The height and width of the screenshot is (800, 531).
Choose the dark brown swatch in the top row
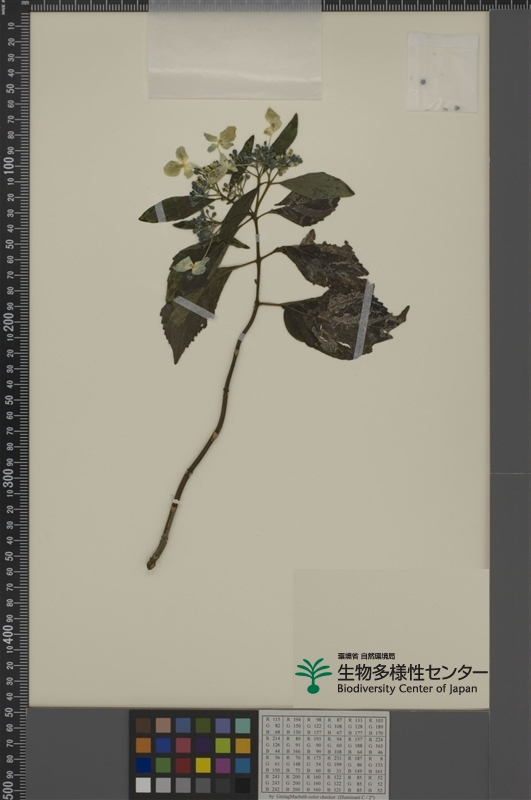(143, 726)
